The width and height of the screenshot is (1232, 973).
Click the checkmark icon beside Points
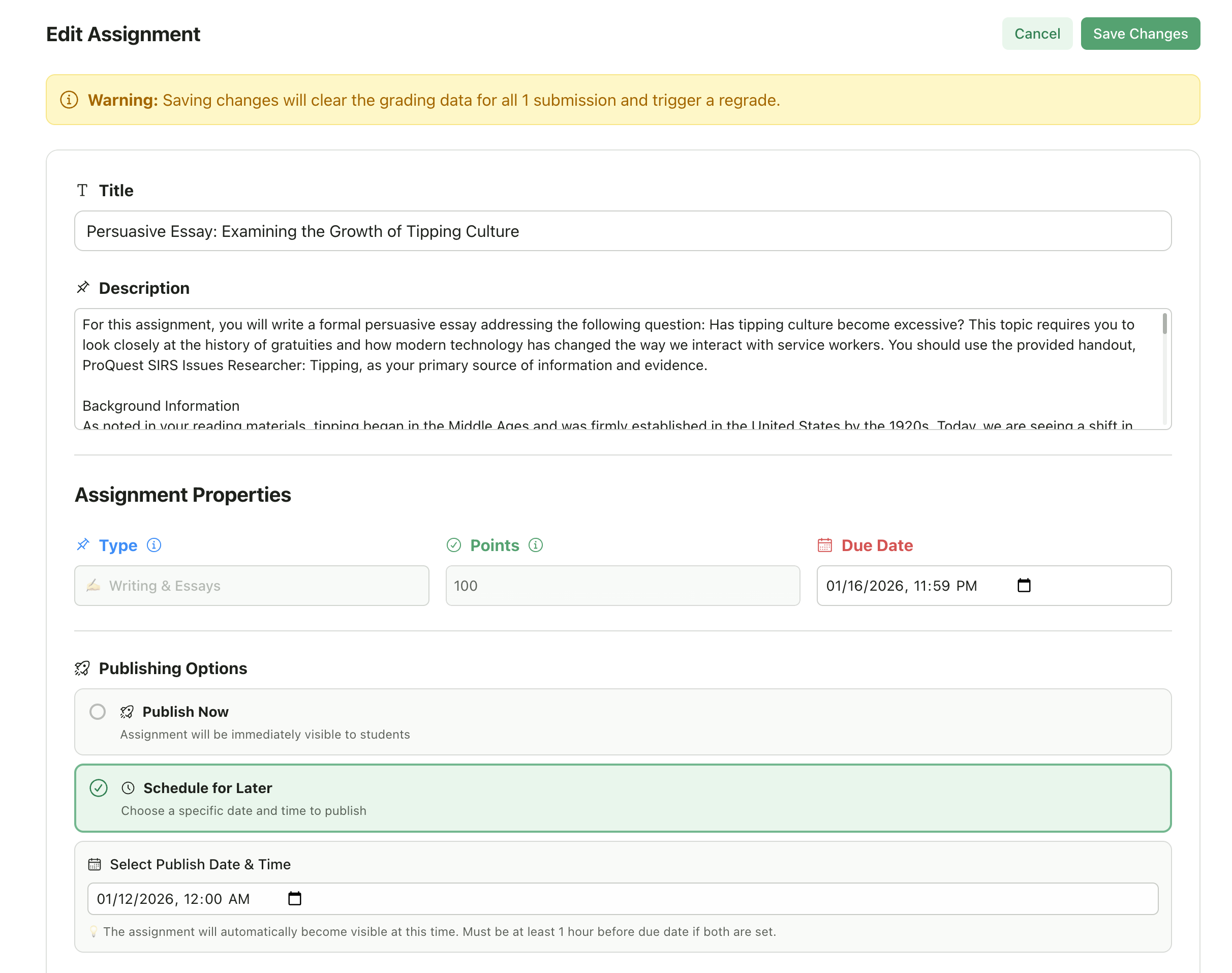453,545
